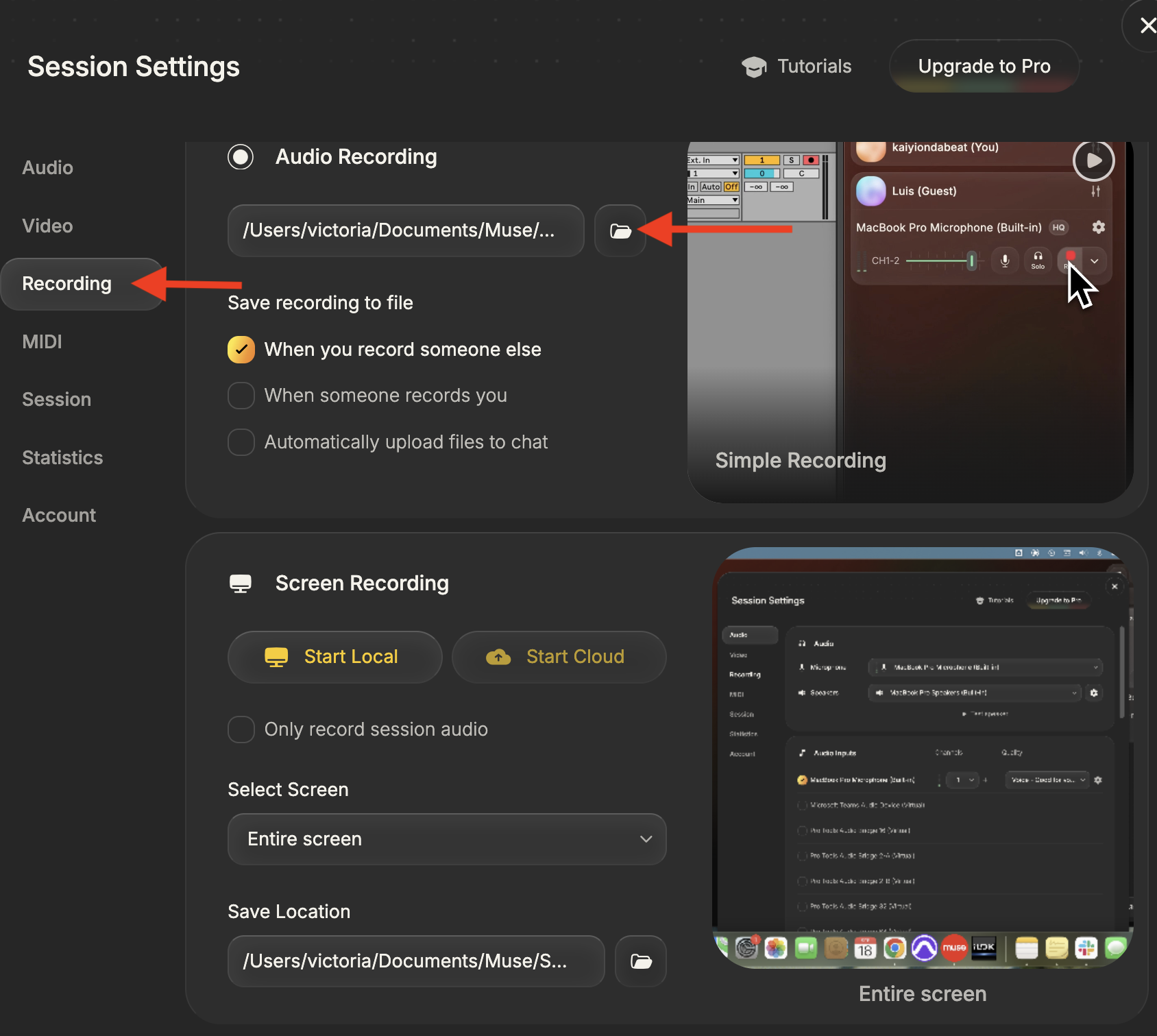Click the audio recording file path field
This screenshot has width=1157, height=1036.
tap(404, 231)
